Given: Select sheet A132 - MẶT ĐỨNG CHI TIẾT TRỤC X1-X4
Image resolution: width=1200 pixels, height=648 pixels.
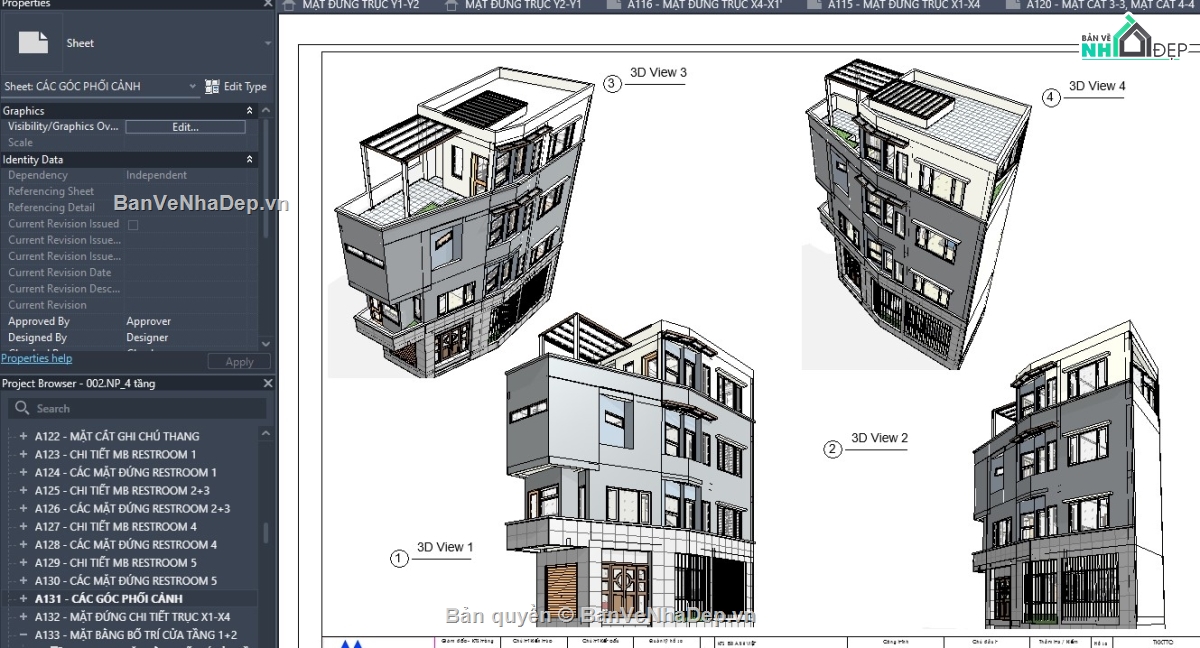Looking at the screenshot, I should click(132, 617).
